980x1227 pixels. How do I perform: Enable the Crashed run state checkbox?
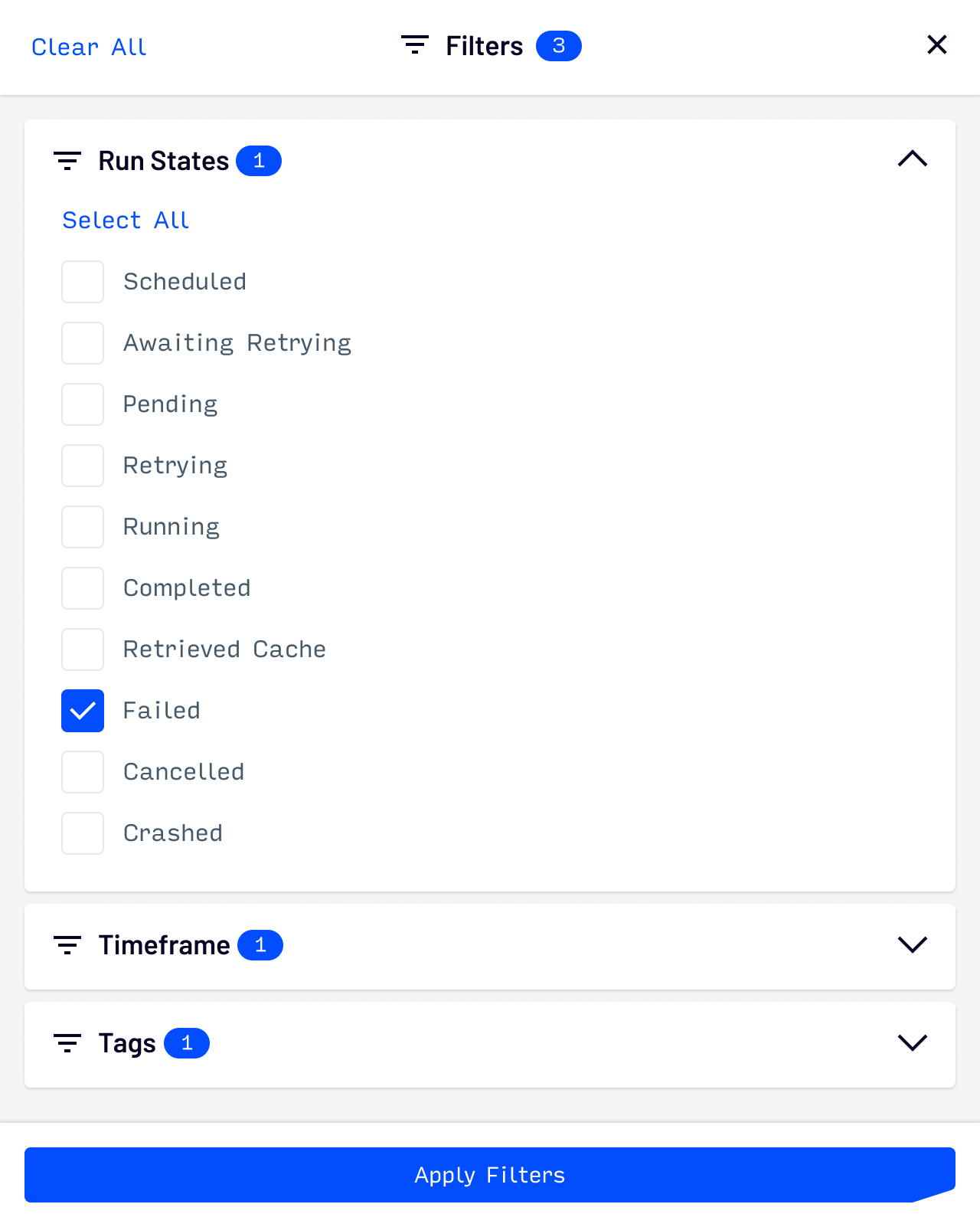click(83, 833)
